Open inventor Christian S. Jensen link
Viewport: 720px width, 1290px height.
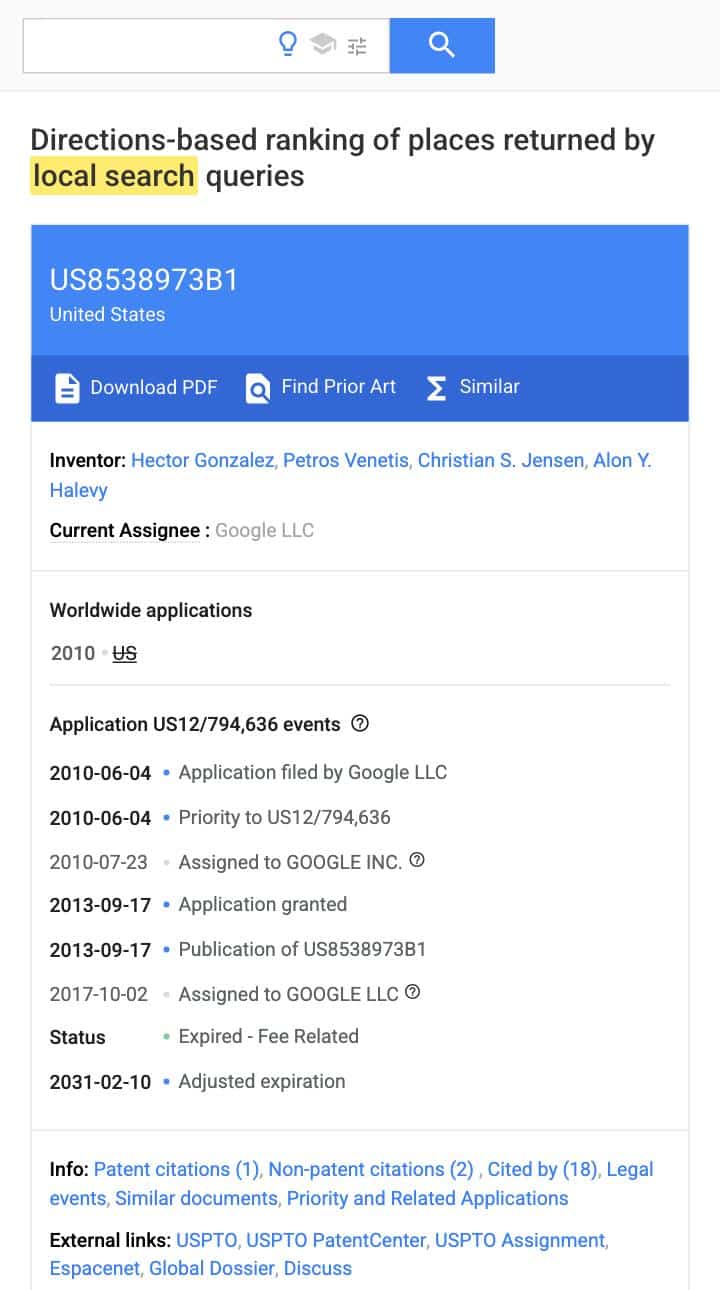coord(501,460)
